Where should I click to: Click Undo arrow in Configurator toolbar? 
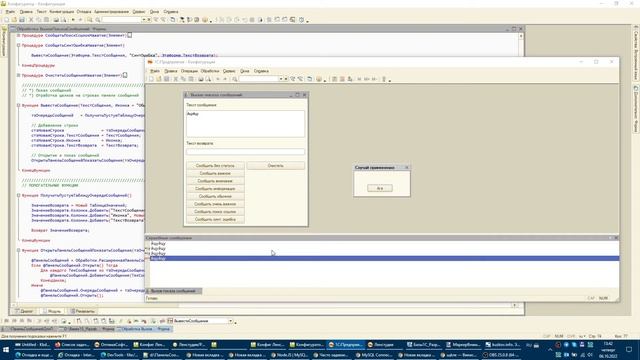[x=73, y=20]
